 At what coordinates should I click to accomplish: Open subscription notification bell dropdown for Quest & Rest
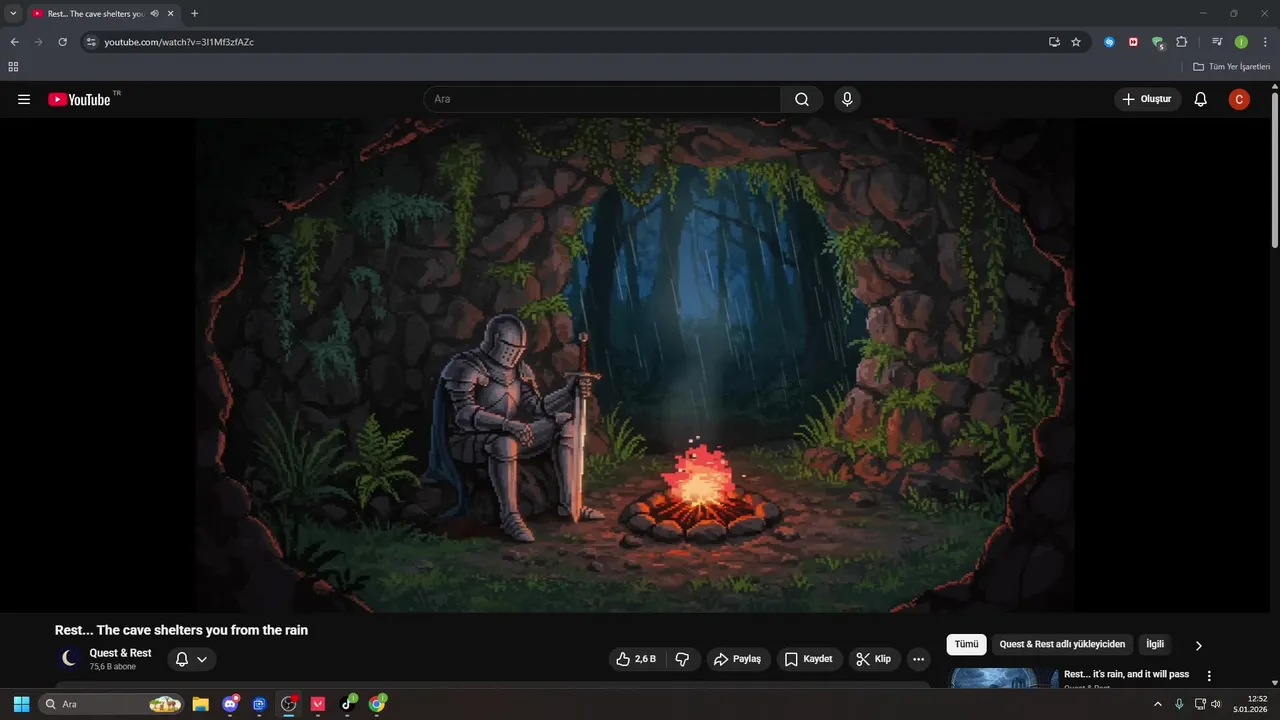click(x=191, y=659)
